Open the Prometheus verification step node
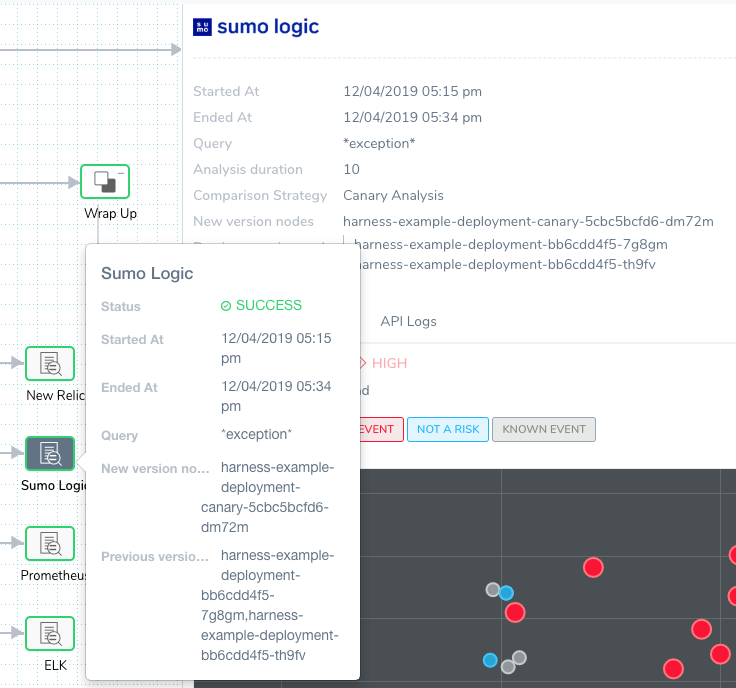The height and width of the screenshot is (688, 736). (x=50, y=543)
